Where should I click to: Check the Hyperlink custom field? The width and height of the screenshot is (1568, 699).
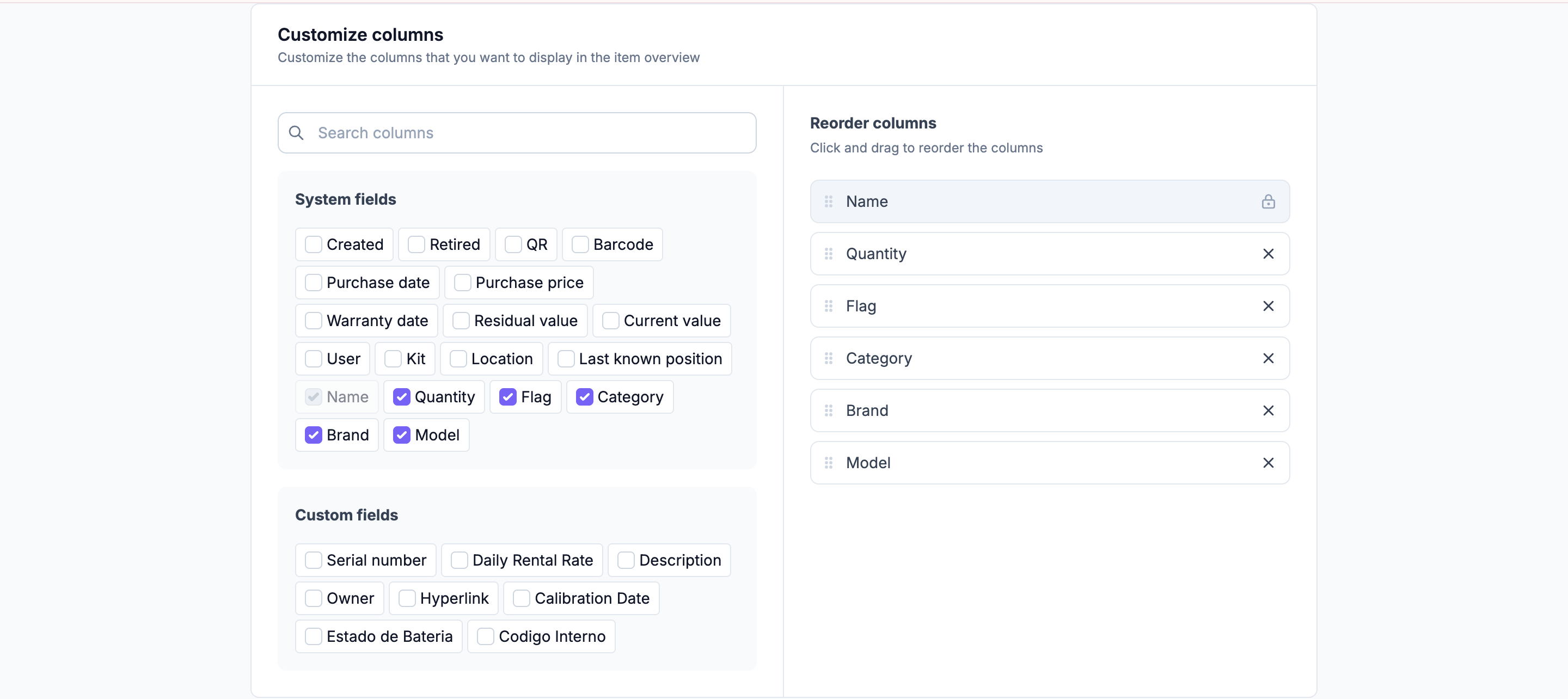point(407,599)
